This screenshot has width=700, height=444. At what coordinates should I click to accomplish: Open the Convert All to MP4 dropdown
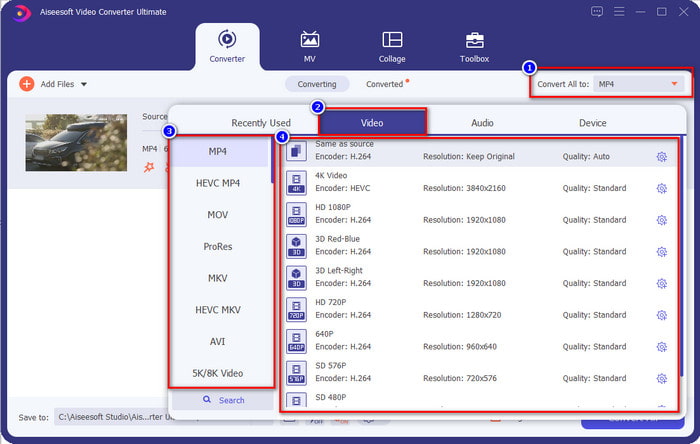(638, 84)
